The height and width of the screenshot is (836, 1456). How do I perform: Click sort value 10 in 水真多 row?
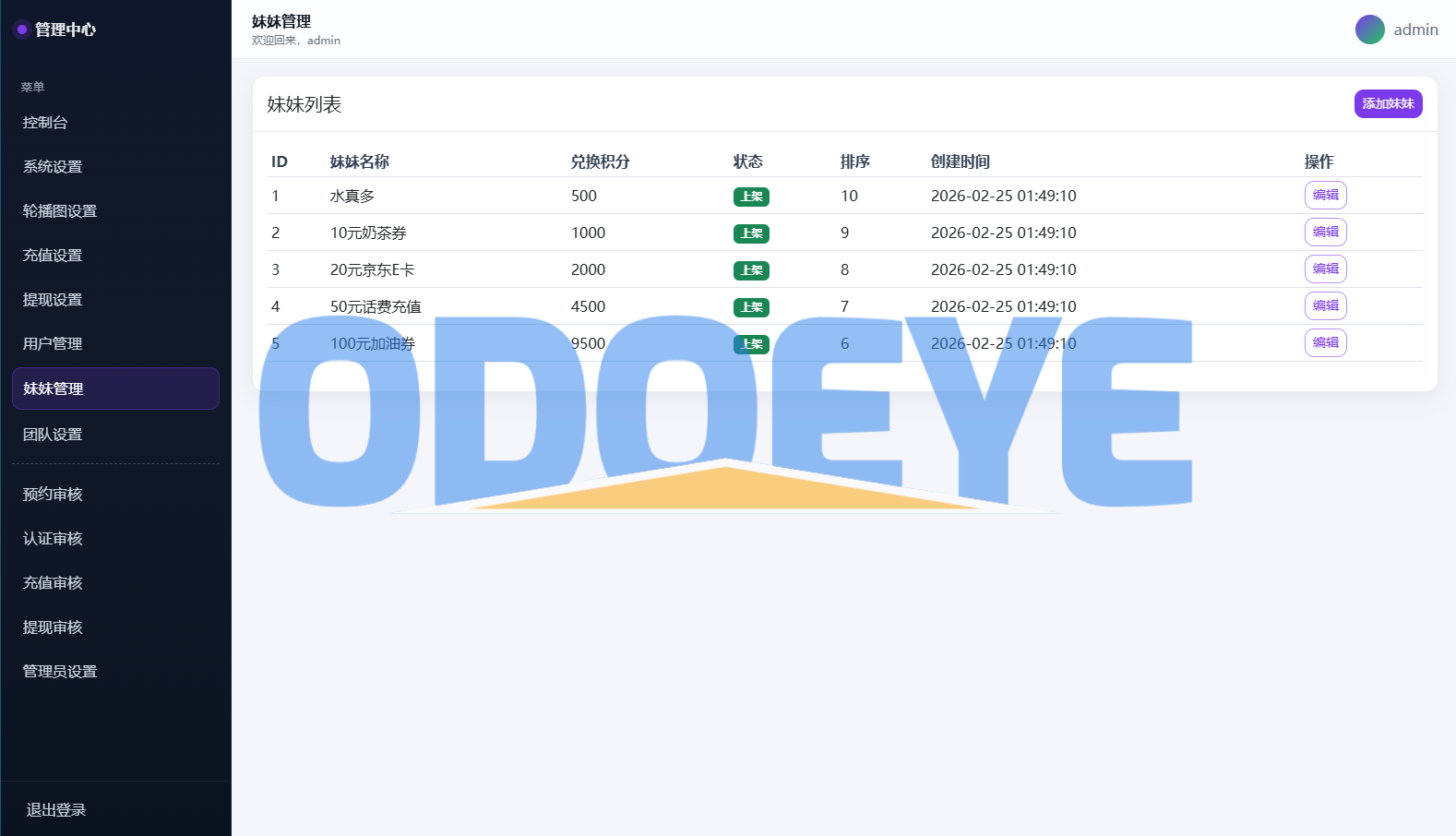(849, 196)
